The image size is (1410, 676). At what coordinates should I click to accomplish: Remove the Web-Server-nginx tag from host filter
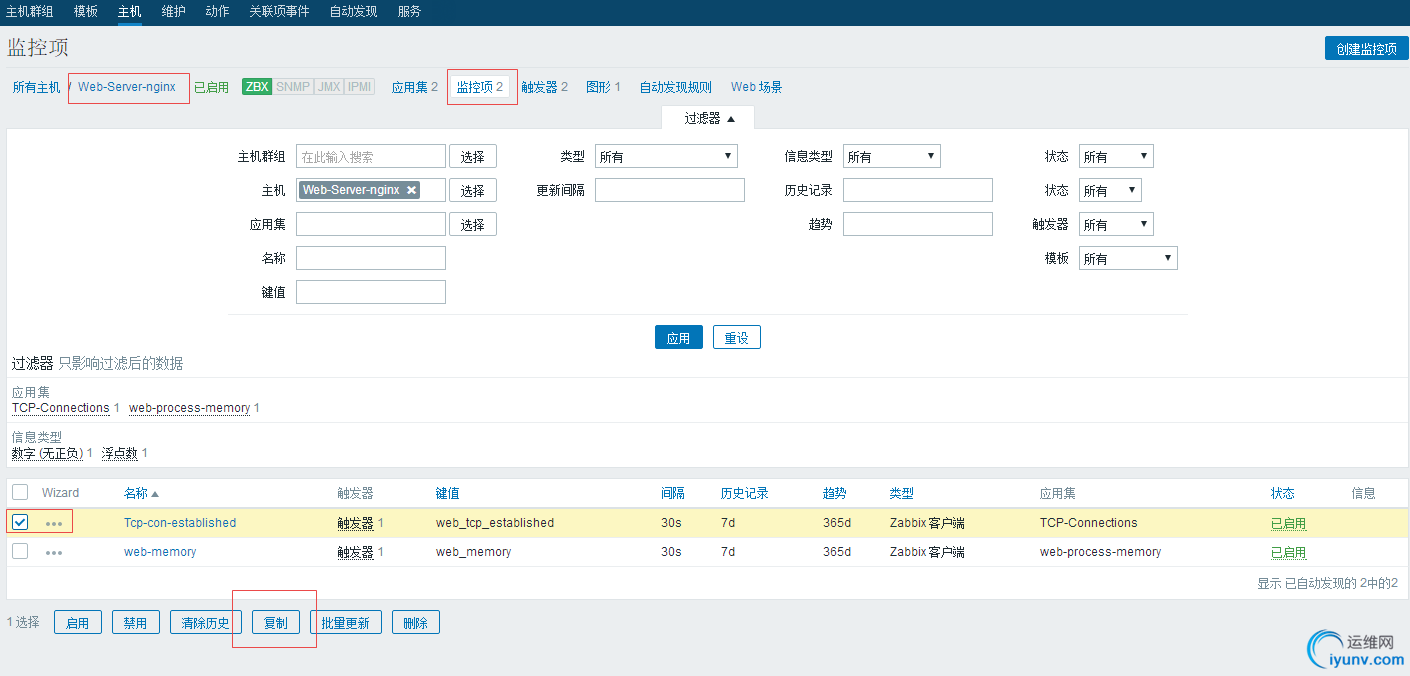tap(411, 190)
